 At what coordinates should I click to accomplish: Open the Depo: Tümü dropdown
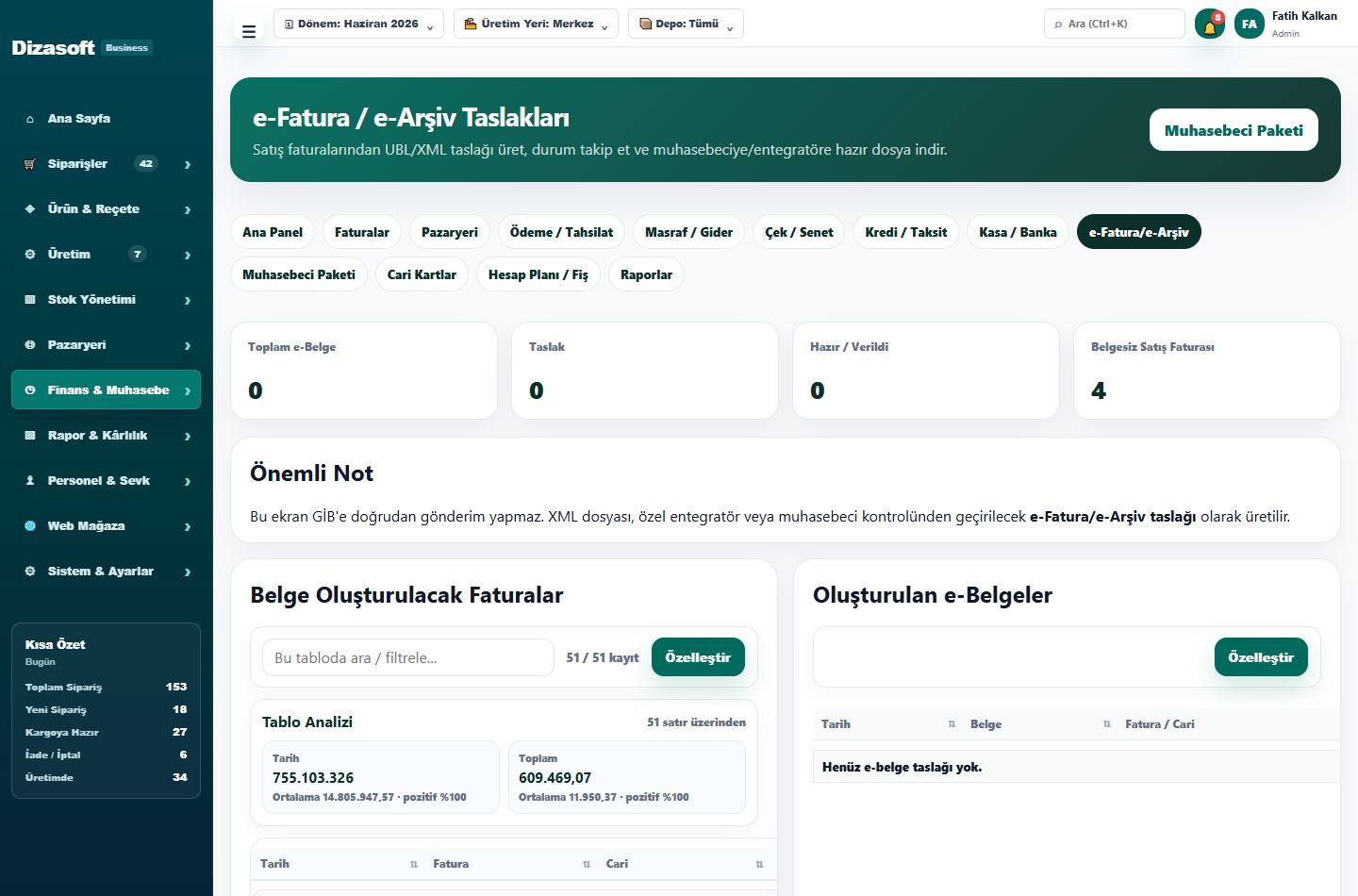click(686, 24)
